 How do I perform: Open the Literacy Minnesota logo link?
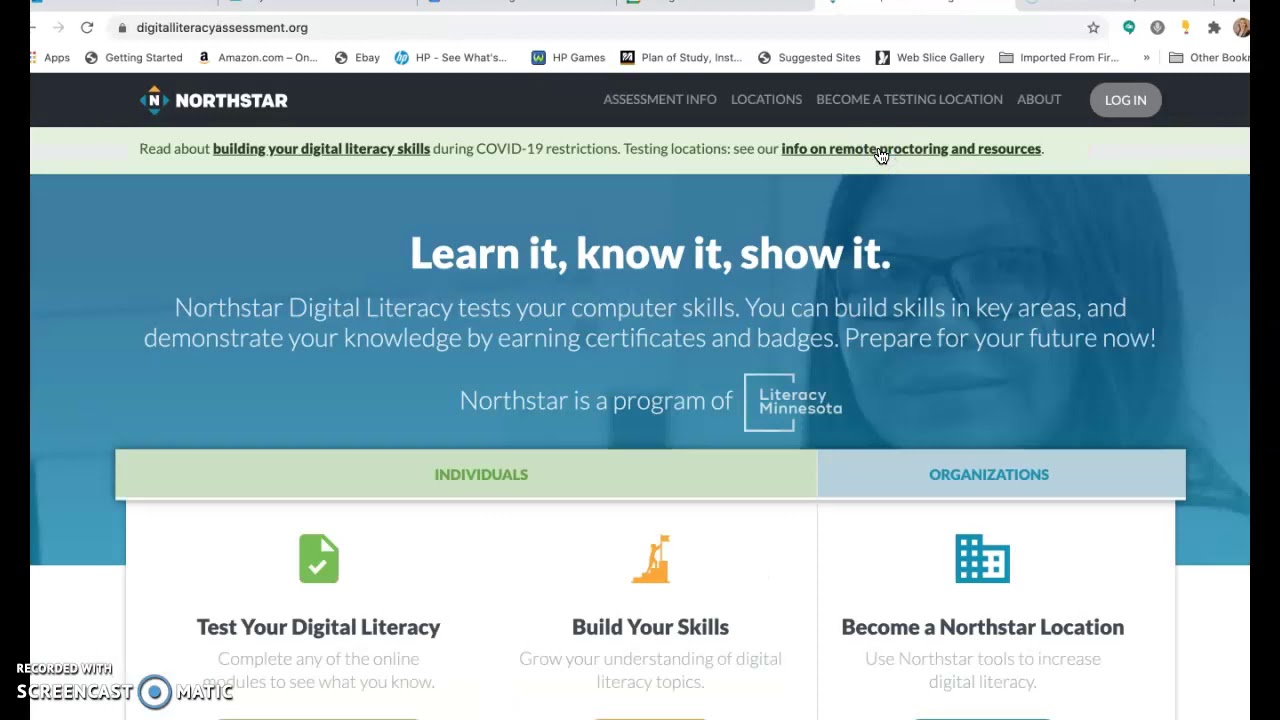pos(795,402)
